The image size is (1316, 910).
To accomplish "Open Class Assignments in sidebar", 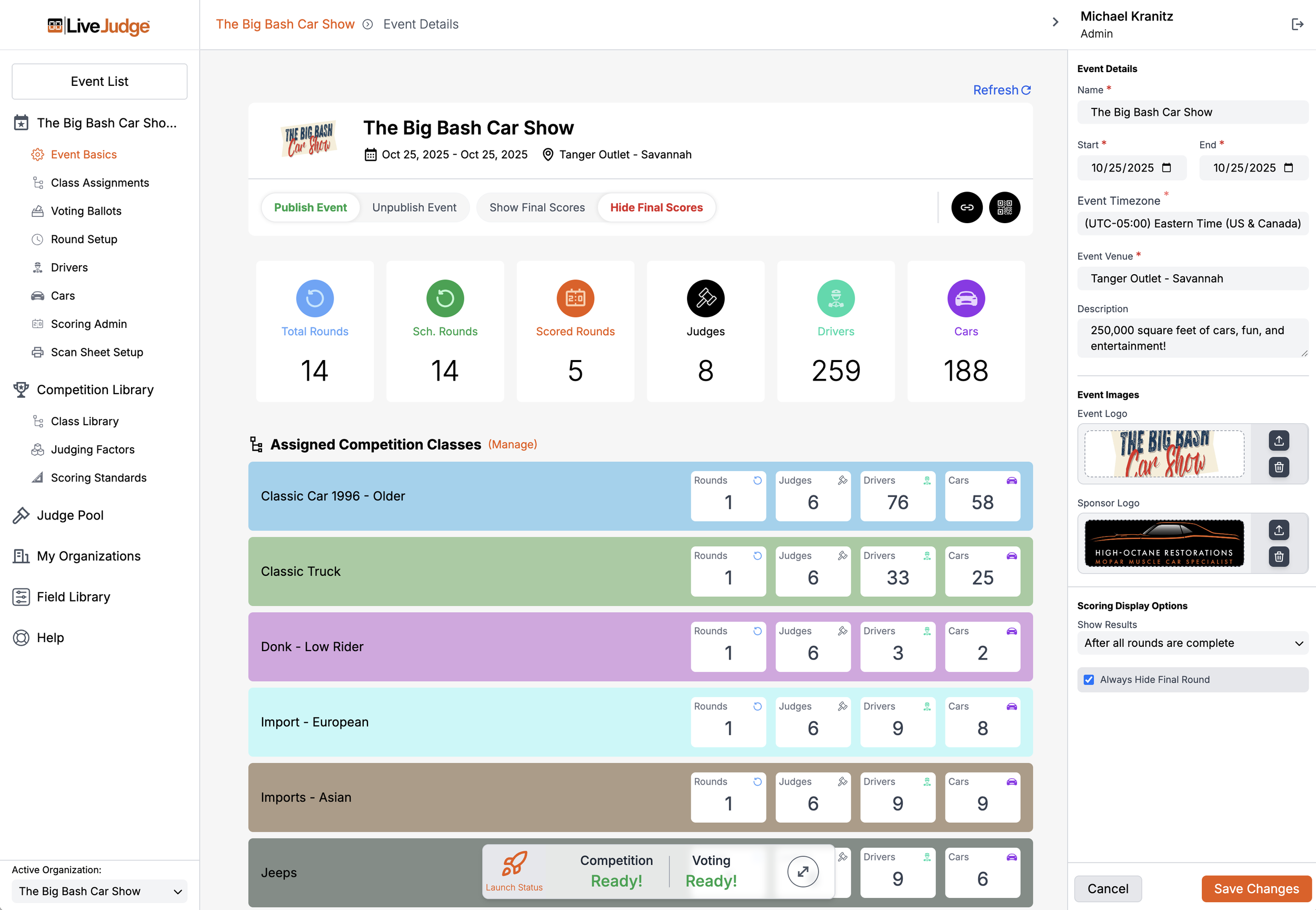I will (x=100, y=183).
